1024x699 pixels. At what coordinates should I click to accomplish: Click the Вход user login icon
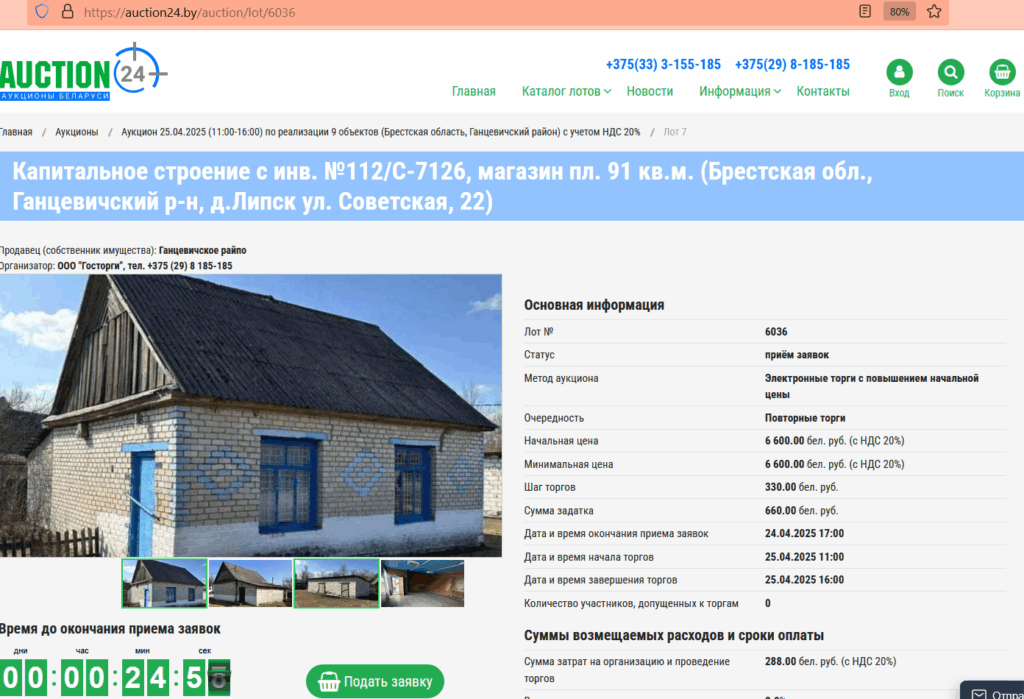point(899,73)
